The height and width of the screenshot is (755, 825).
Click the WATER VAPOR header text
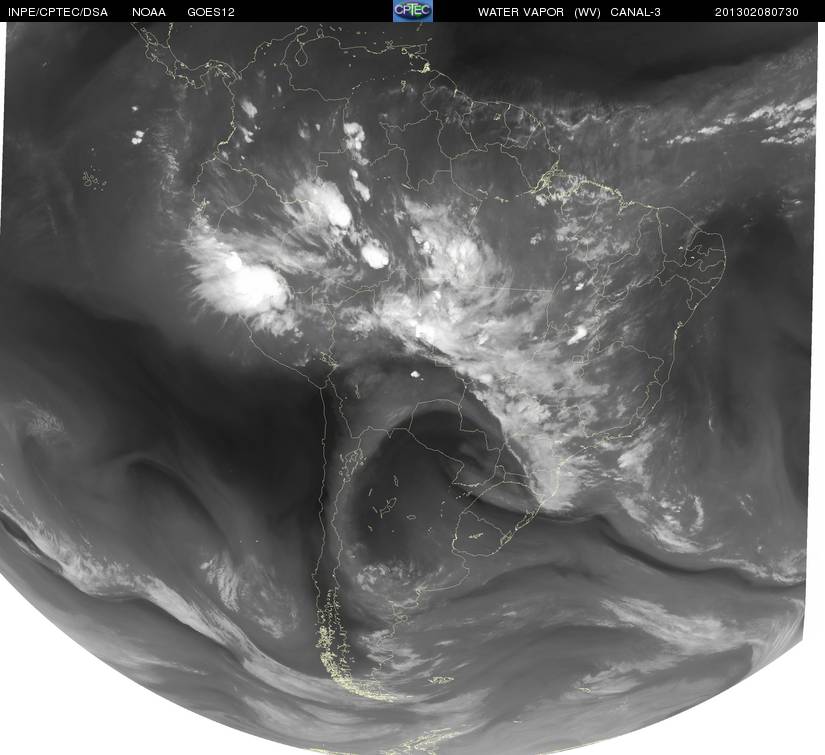coord(521,12)
